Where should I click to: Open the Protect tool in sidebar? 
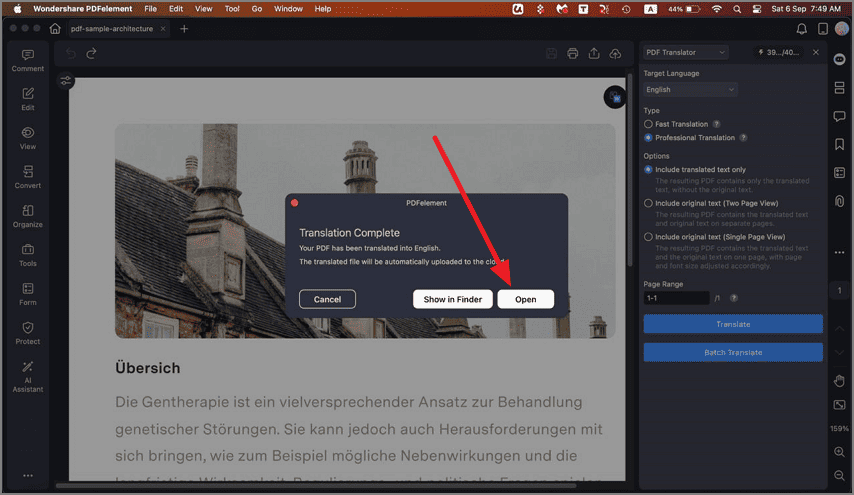tap(28, 333)
